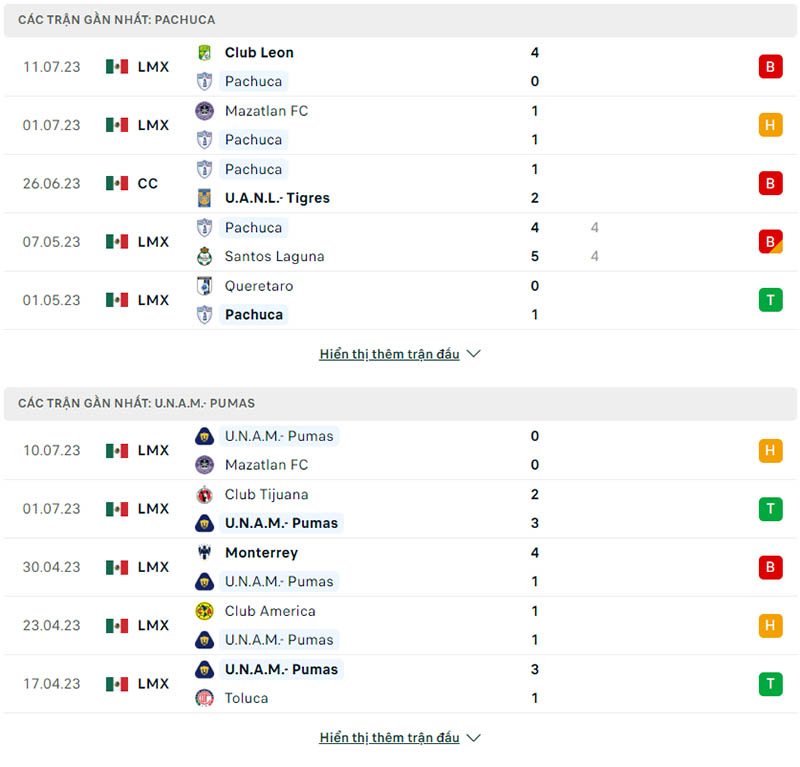
Task: Open 'Hiển thị thêm trận đấu' under Pumas
Action: click(x=389, y=738)
